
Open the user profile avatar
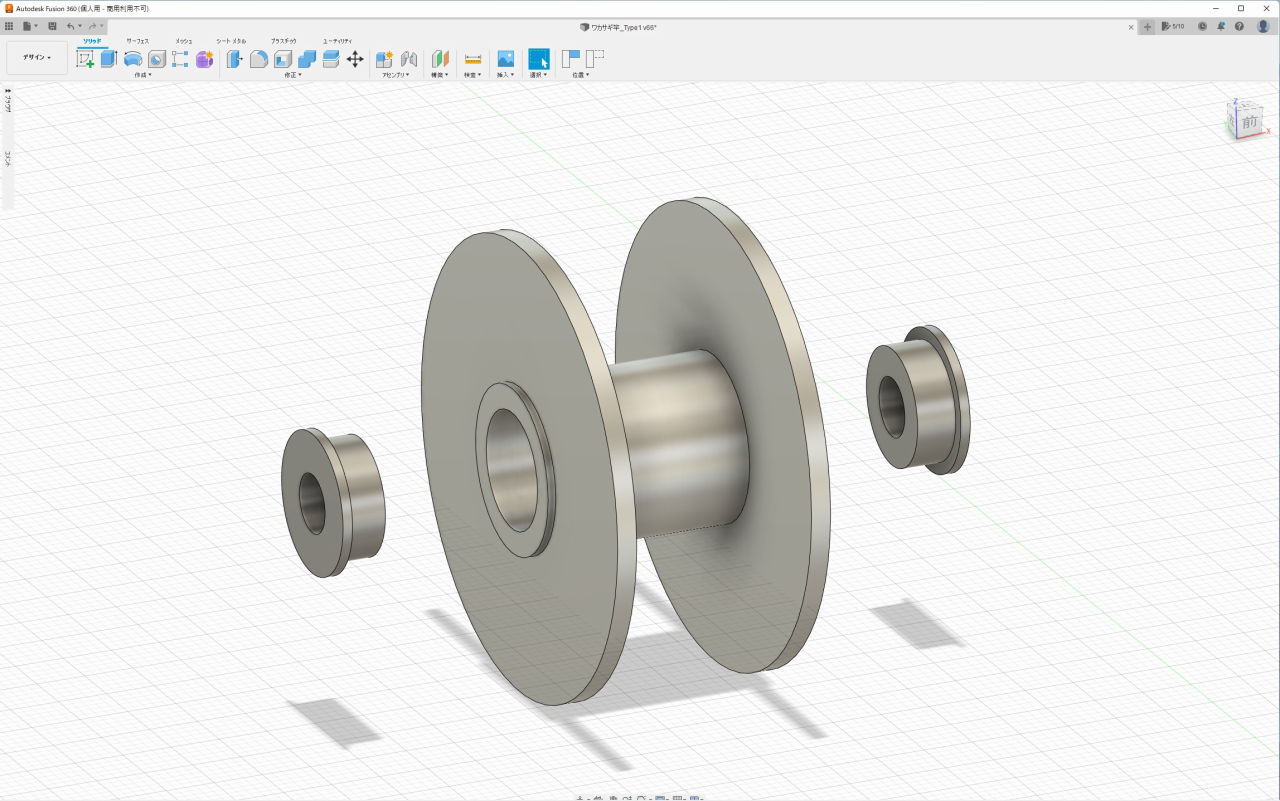[x=1263, y=27]
